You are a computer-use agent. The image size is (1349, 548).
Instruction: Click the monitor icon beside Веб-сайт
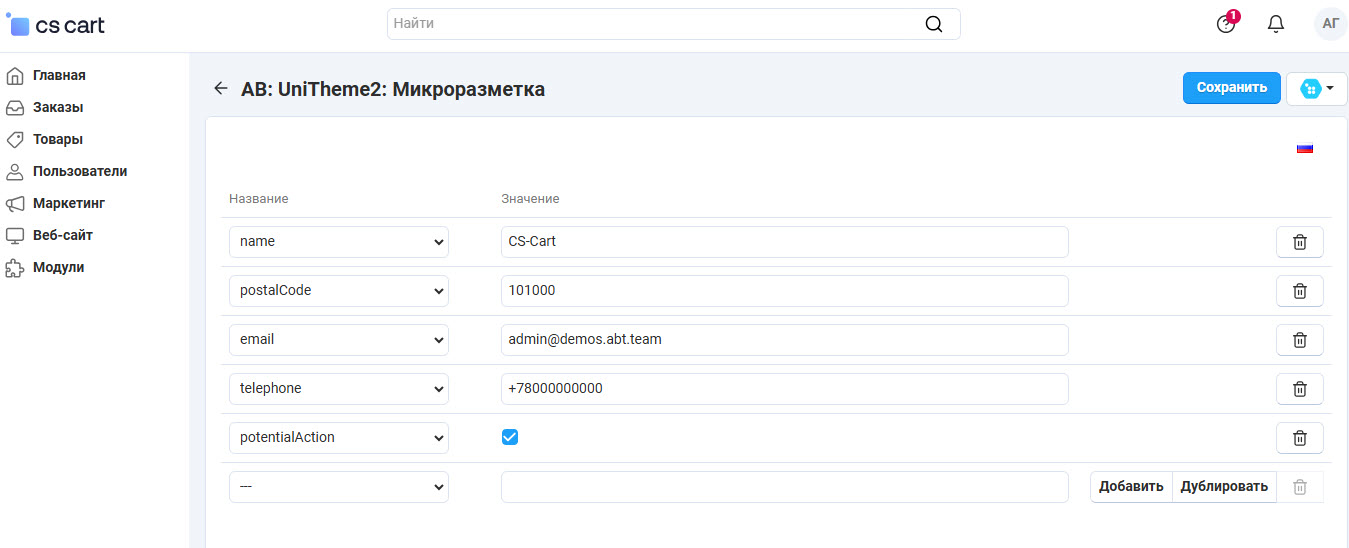pos(15,235)
